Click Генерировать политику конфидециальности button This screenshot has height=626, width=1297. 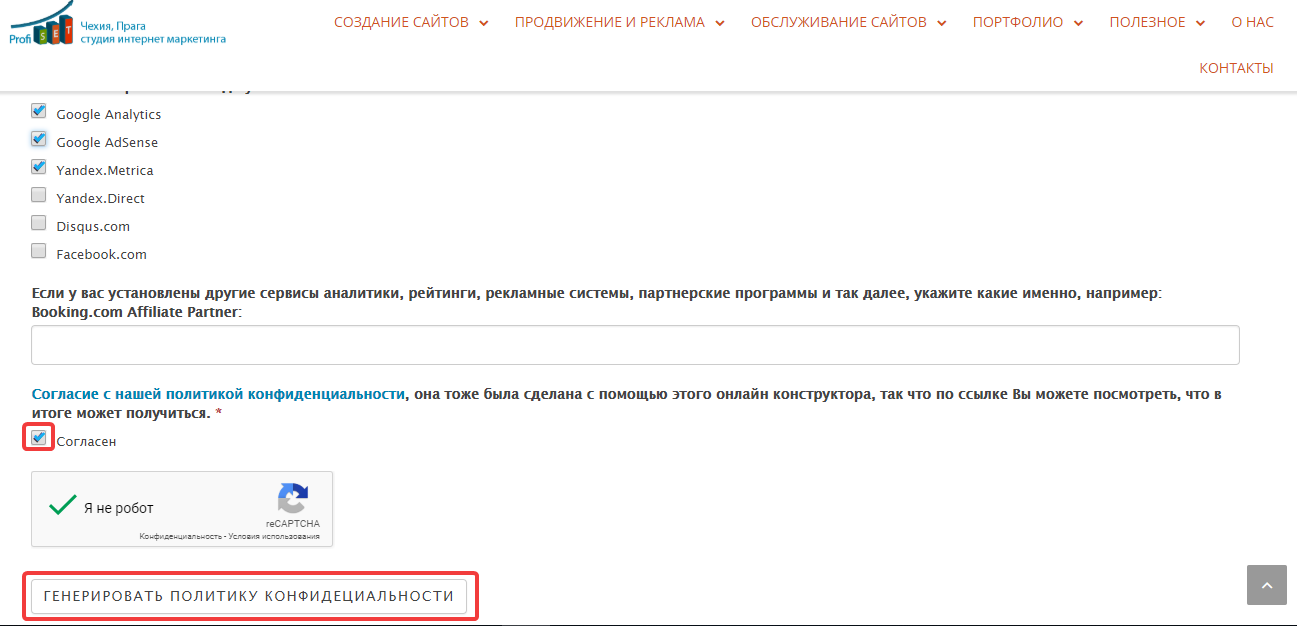[x=249, y=596]
